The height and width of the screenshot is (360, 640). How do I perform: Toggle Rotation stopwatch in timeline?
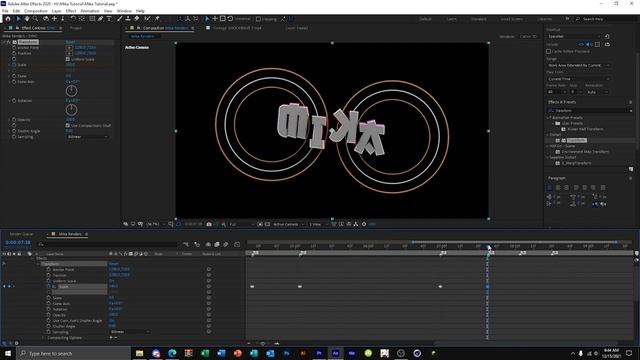(49, 309)
